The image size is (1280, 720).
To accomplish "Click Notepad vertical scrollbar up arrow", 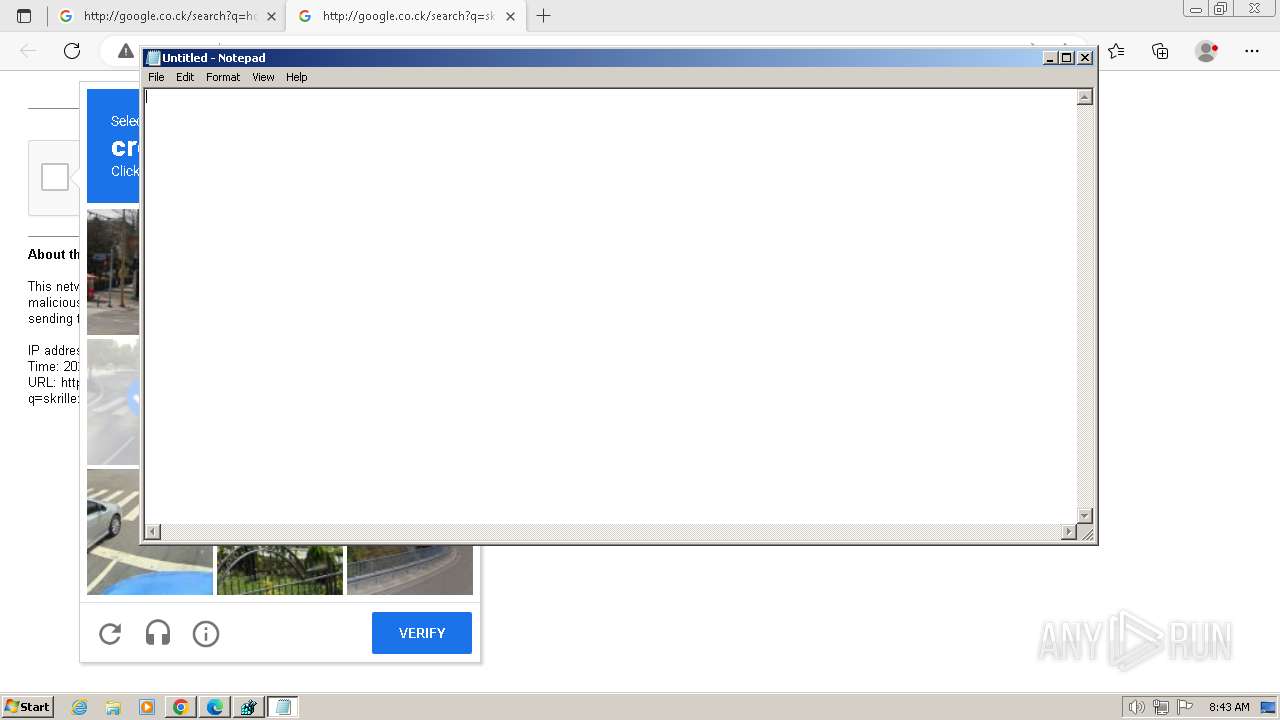I will [x=1085, y=97].
